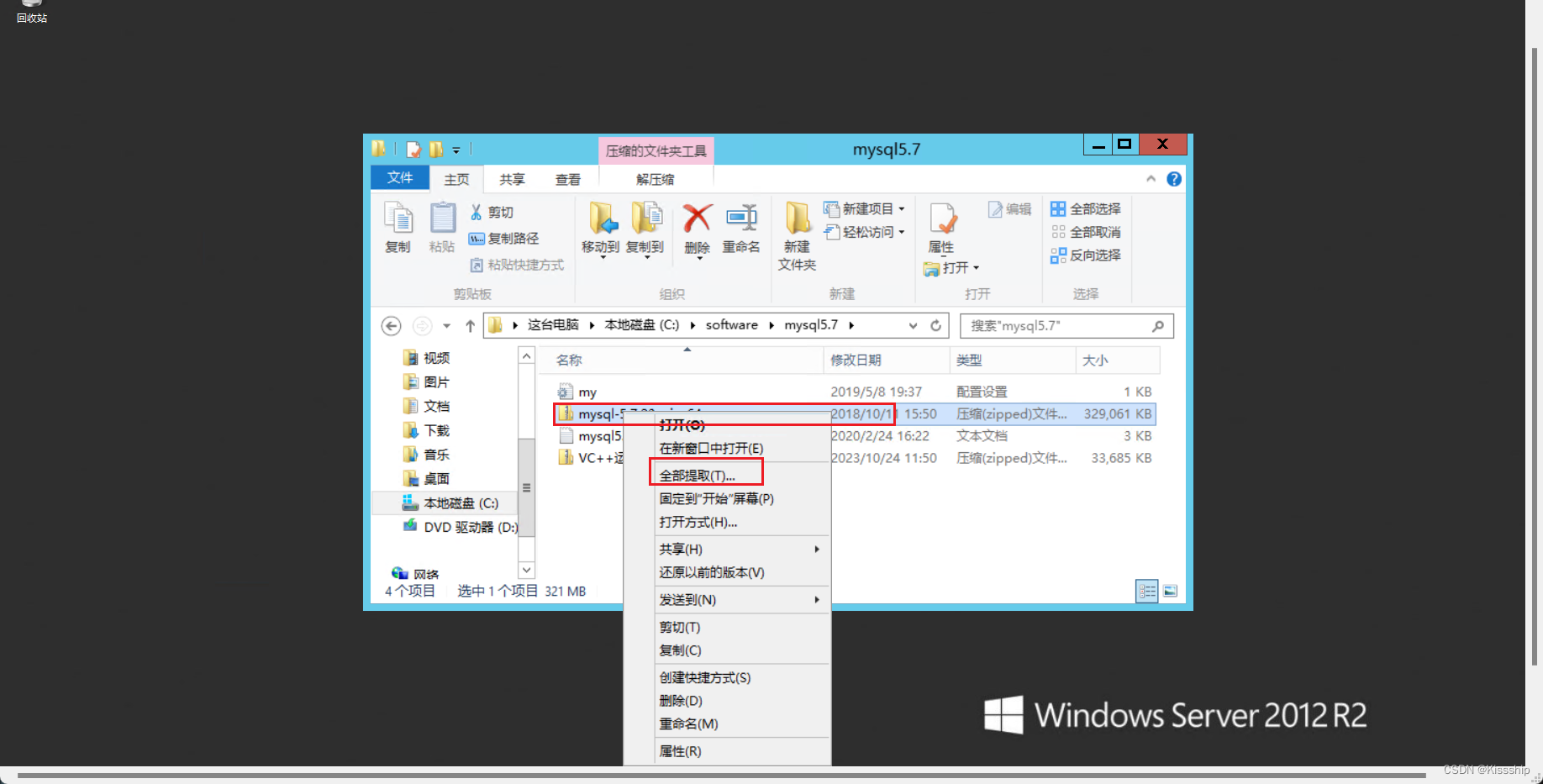Click 这台电脑 in address bar breadcrumb
This screenshot has height=784, width=1543.
click(x=553, y=325)
